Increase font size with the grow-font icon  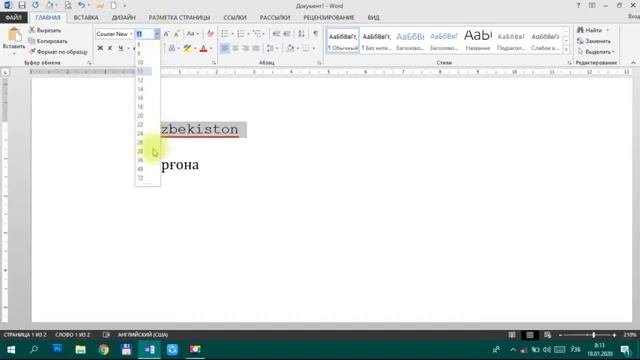click(167, 34)
